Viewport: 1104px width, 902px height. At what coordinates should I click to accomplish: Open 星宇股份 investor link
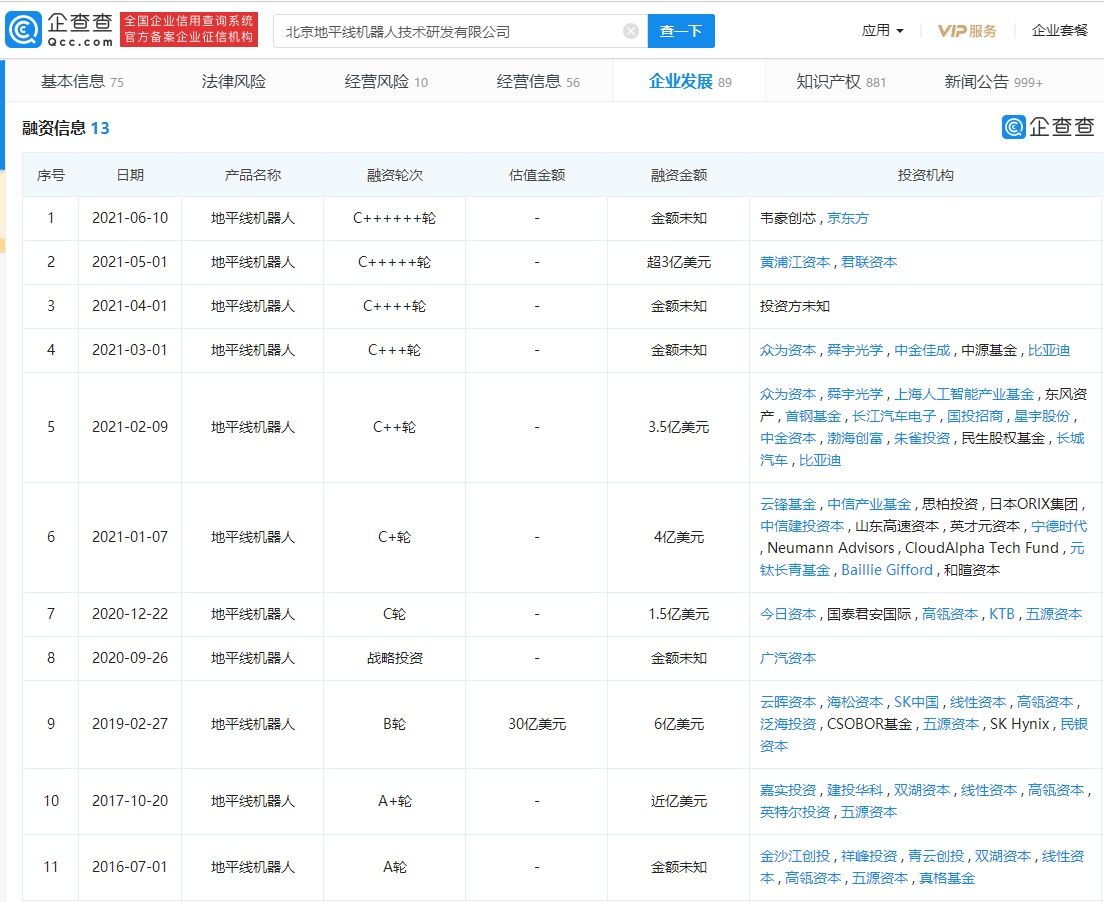click(1041, 416)
